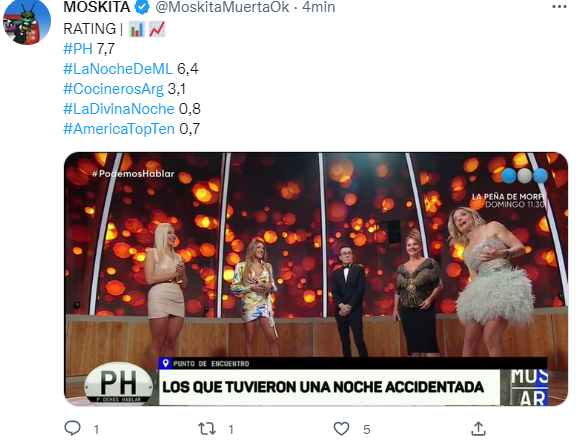This screenshot has width=579, height=446.
Task: Visit the #LaDivinaNoche hashtag
Action: coord(119,109)
